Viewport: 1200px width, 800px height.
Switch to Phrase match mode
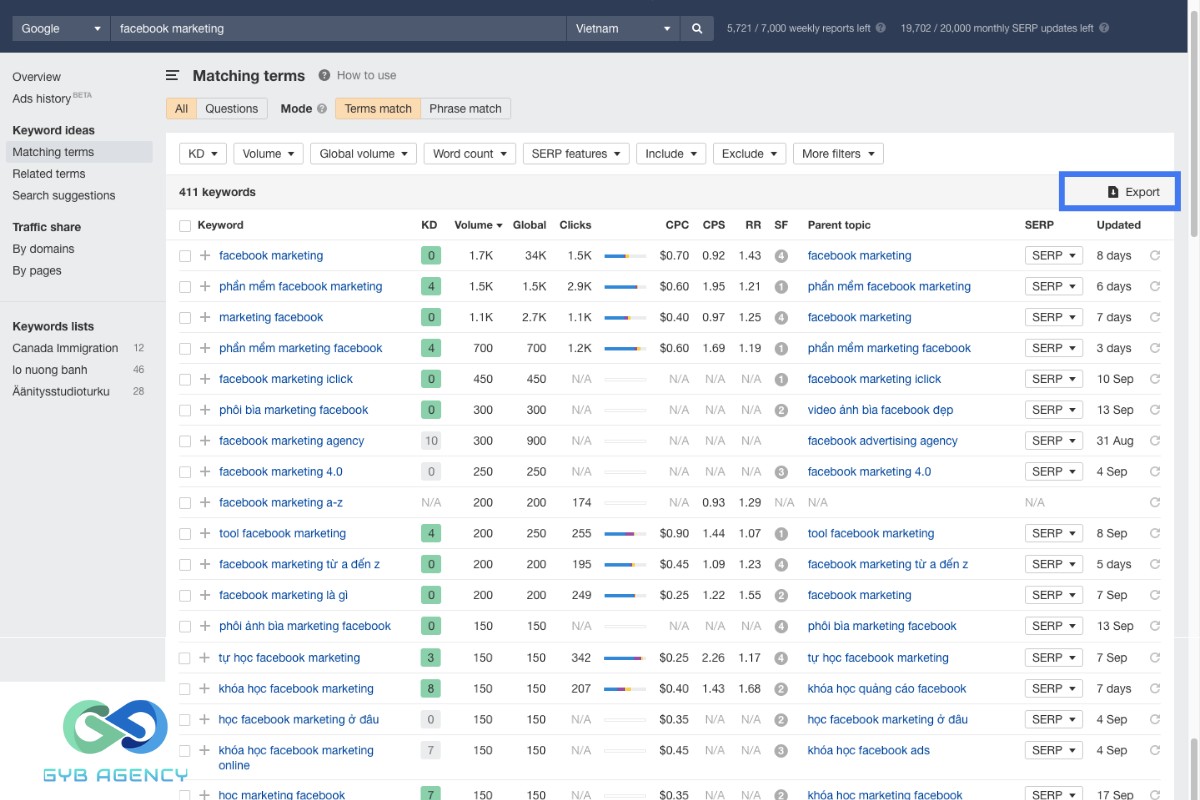[x=465, y=109]
